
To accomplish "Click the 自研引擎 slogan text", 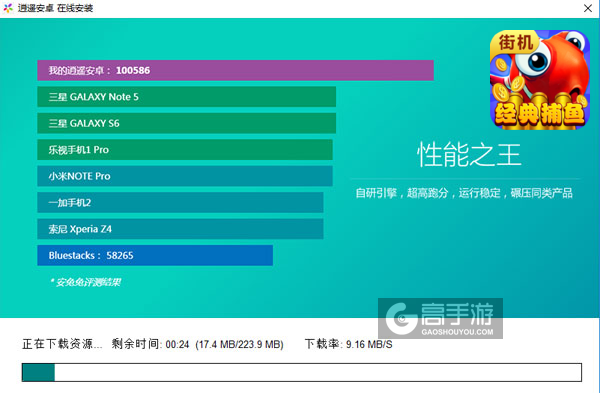I will [x=464, y=193].
